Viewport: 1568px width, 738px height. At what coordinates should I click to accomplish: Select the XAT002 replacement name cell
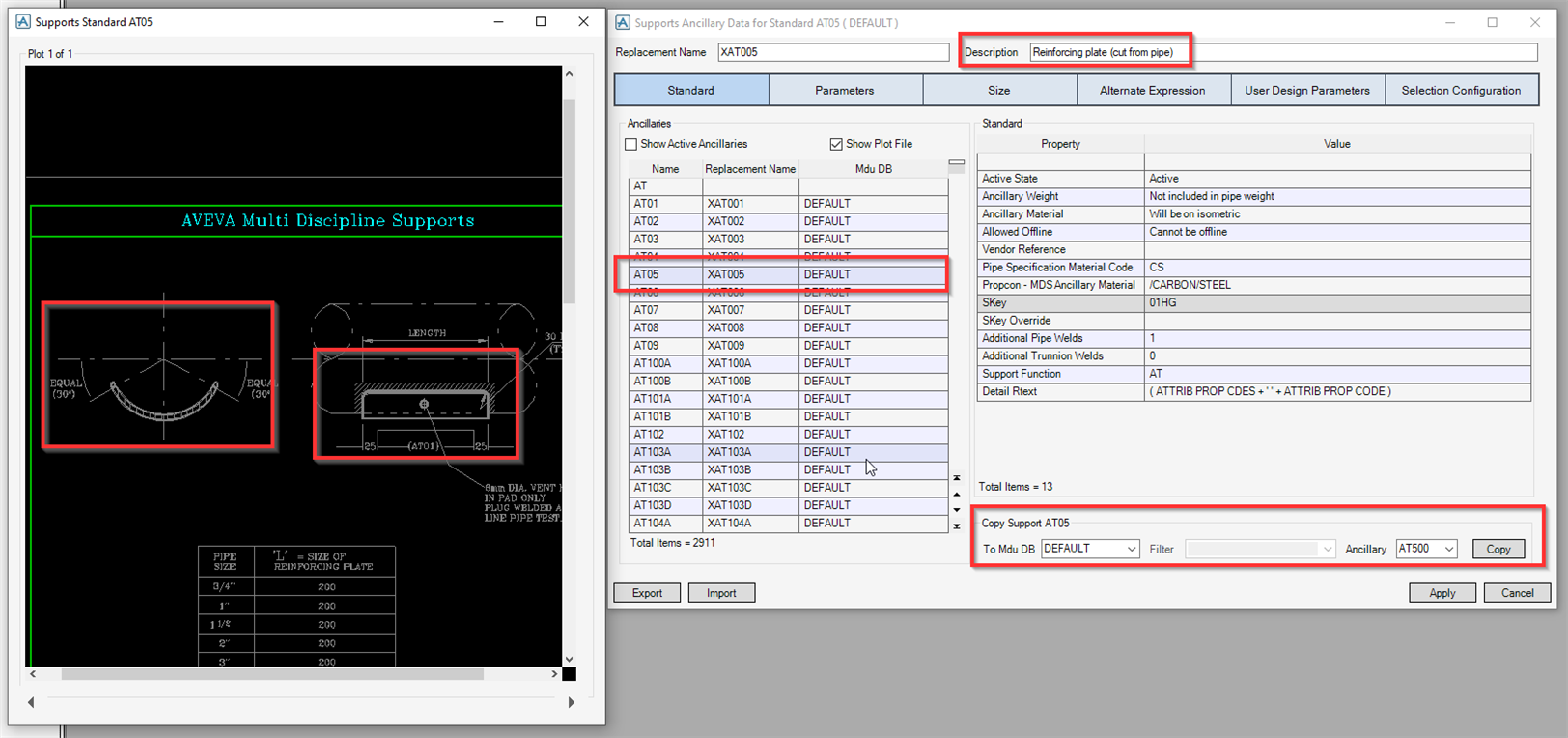pyautogui.click(x=750, y=221)
